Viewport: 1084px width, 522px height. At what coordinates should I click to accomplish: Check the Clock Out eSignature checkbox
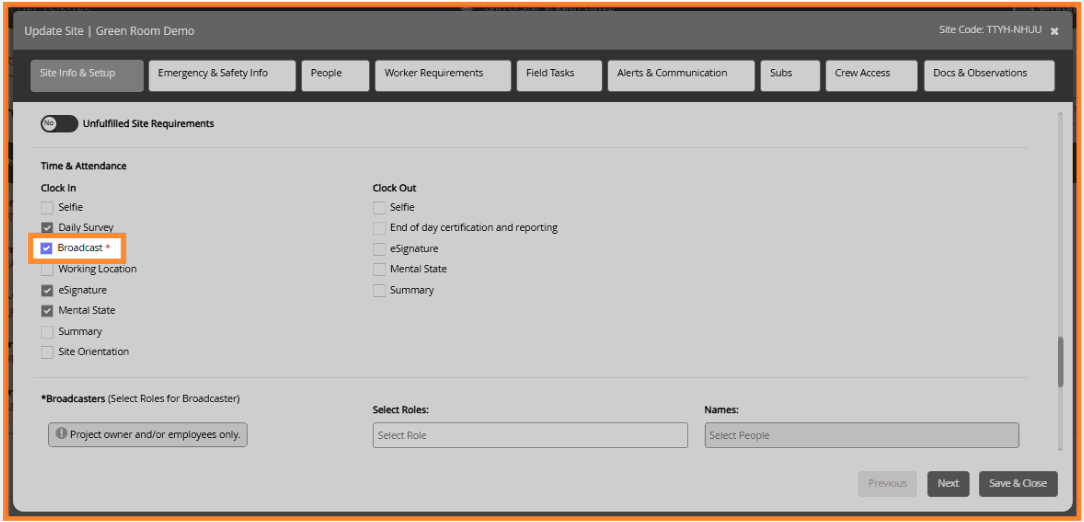379,249
